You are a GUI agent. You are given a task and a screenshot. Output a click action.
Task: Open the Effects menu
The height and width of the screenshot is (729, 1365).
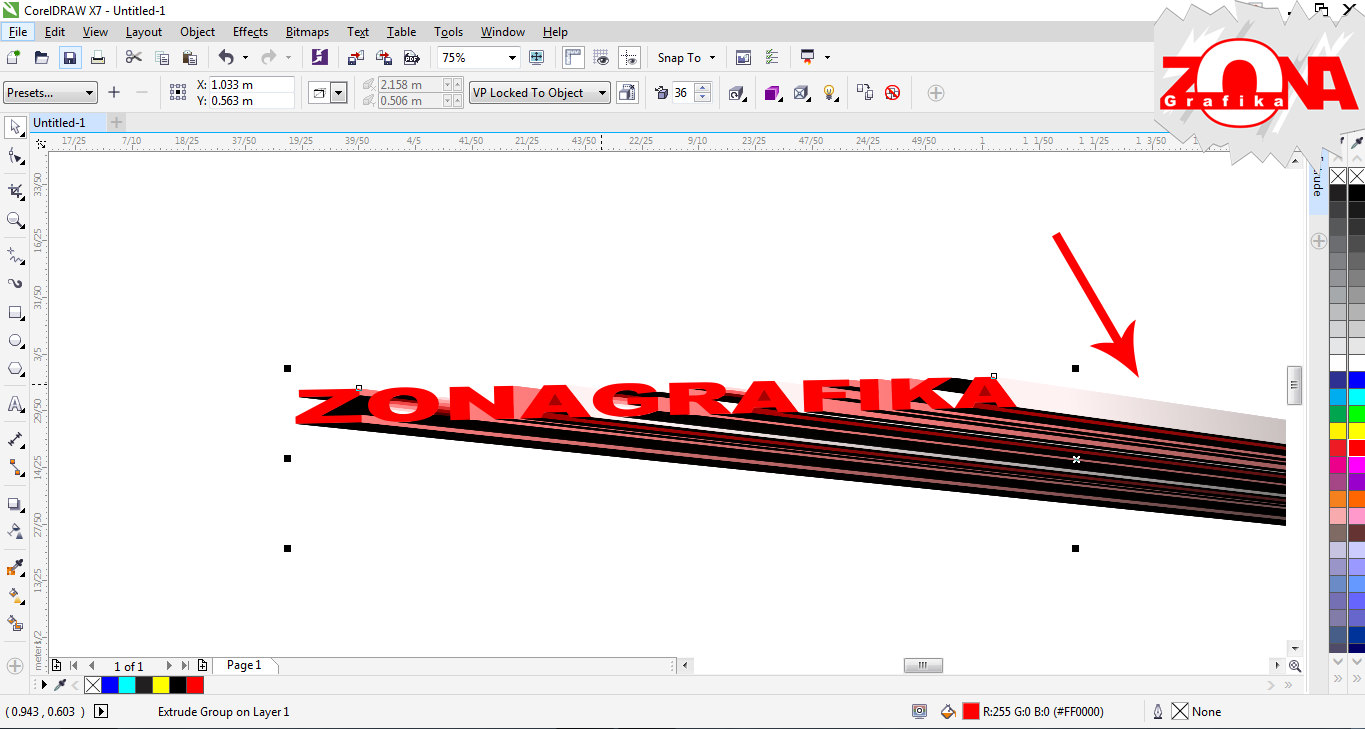tap(250, 32)
